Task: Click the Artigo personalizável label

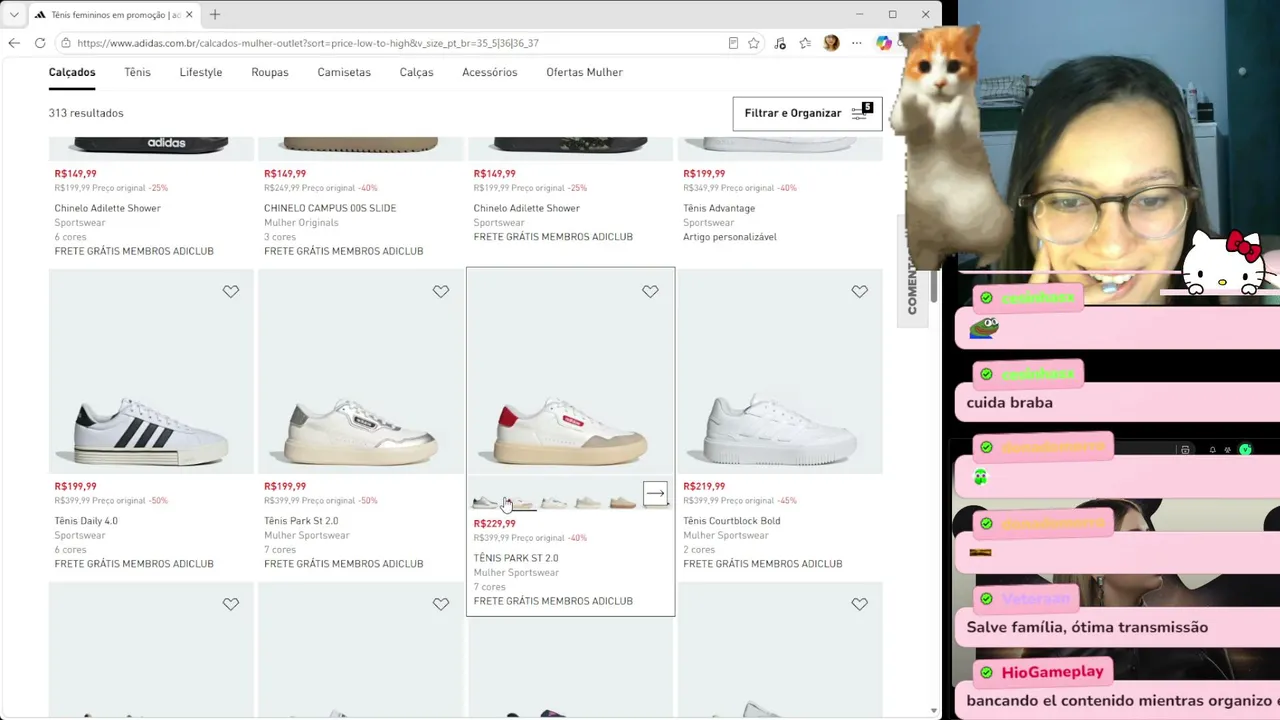Action: (730, 237)
